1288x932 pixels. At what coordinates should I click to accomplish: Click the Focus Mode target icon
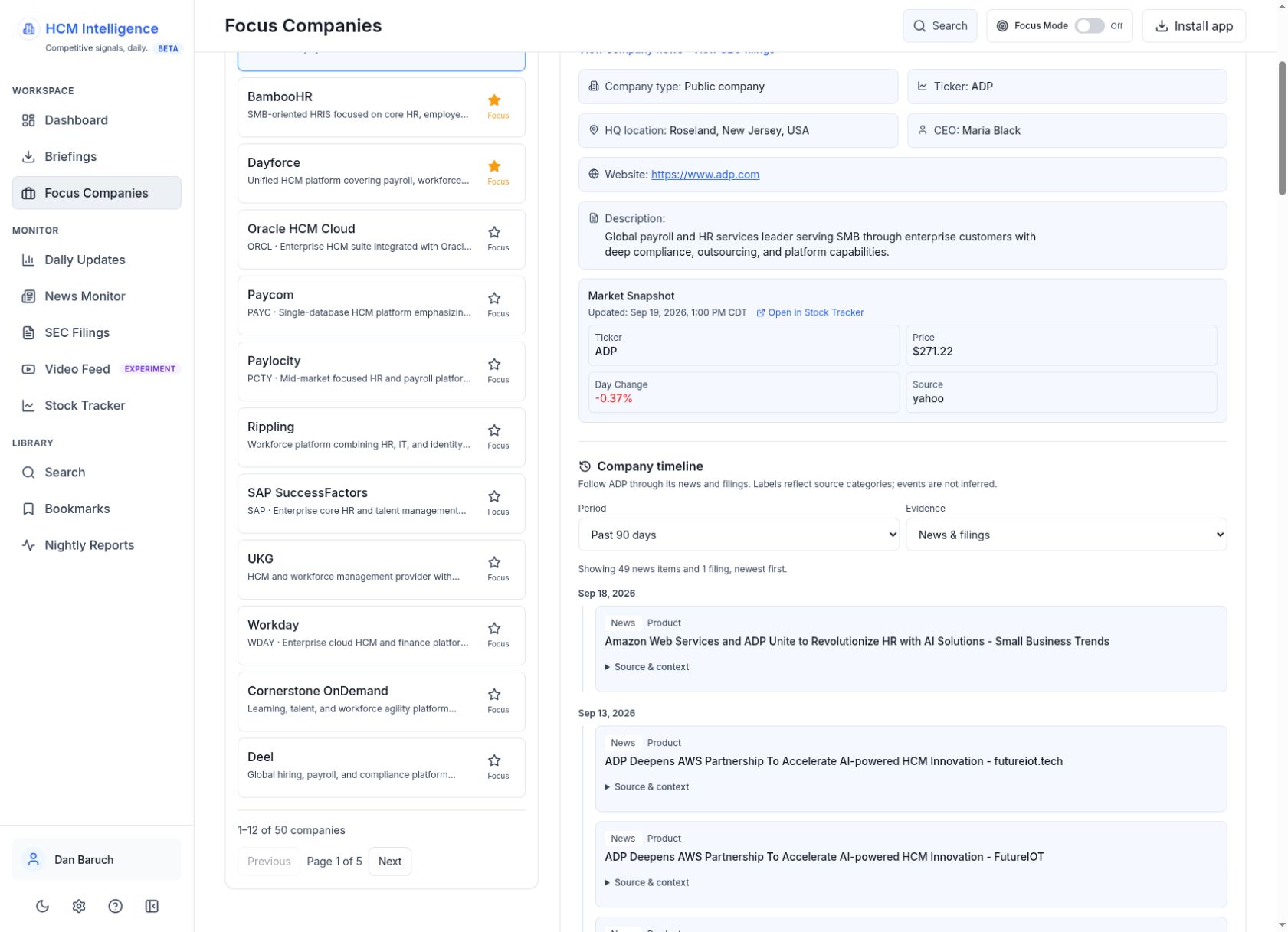(x=1002, y=26)
